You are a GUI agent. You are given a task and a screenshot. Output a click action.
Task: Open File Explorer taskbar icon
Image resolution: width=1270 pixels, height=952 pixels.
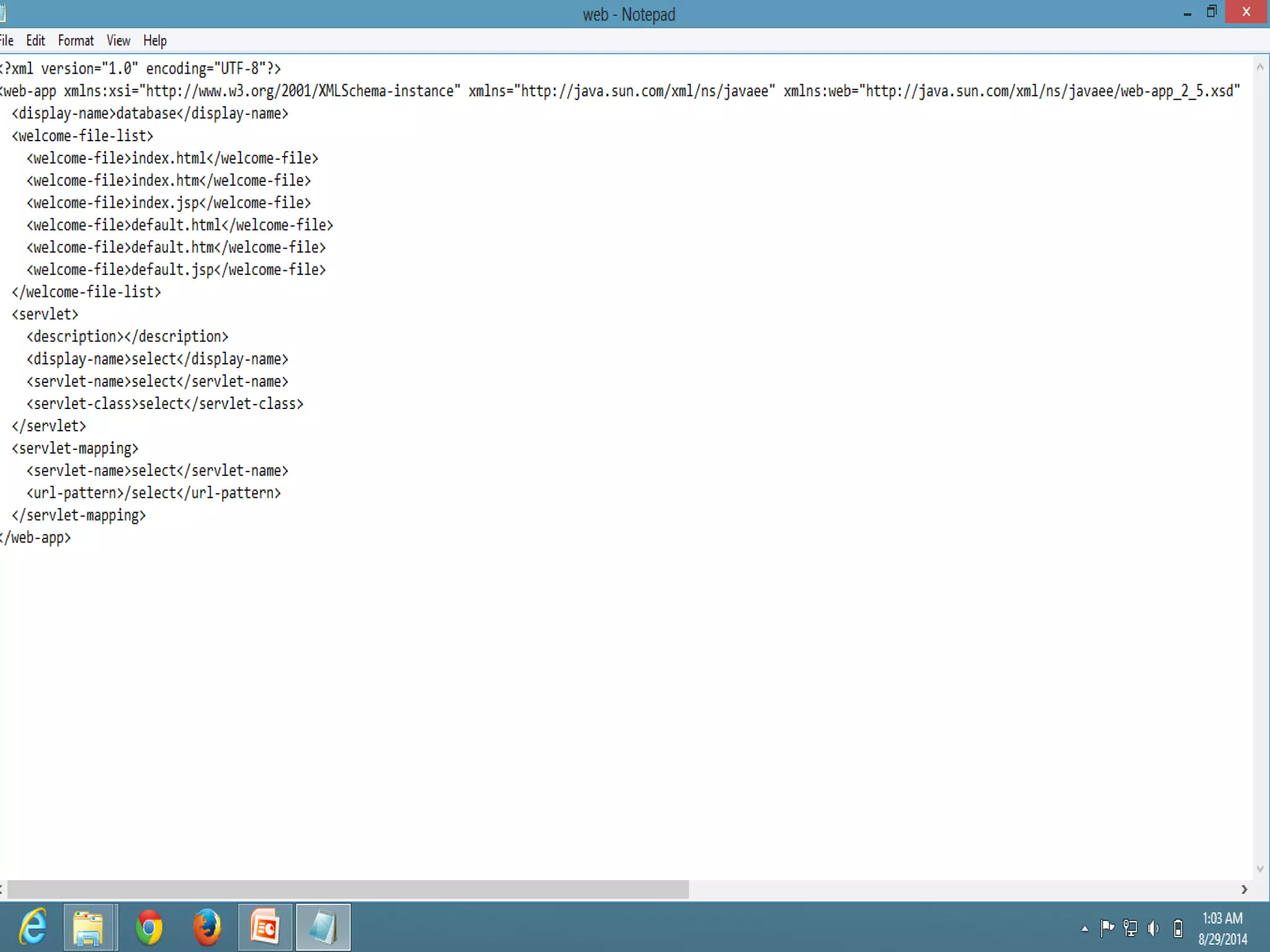(88, 927)
